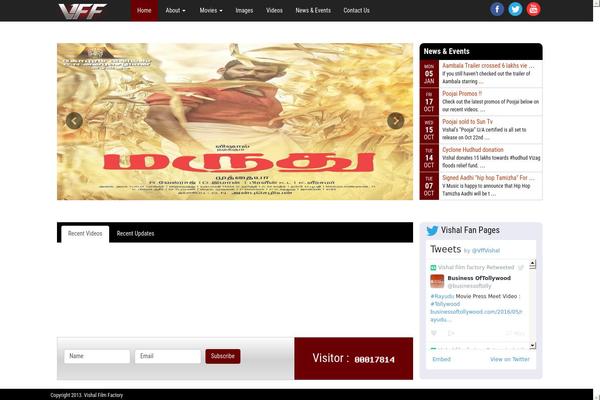Advance to next slide in carousel

396,121
